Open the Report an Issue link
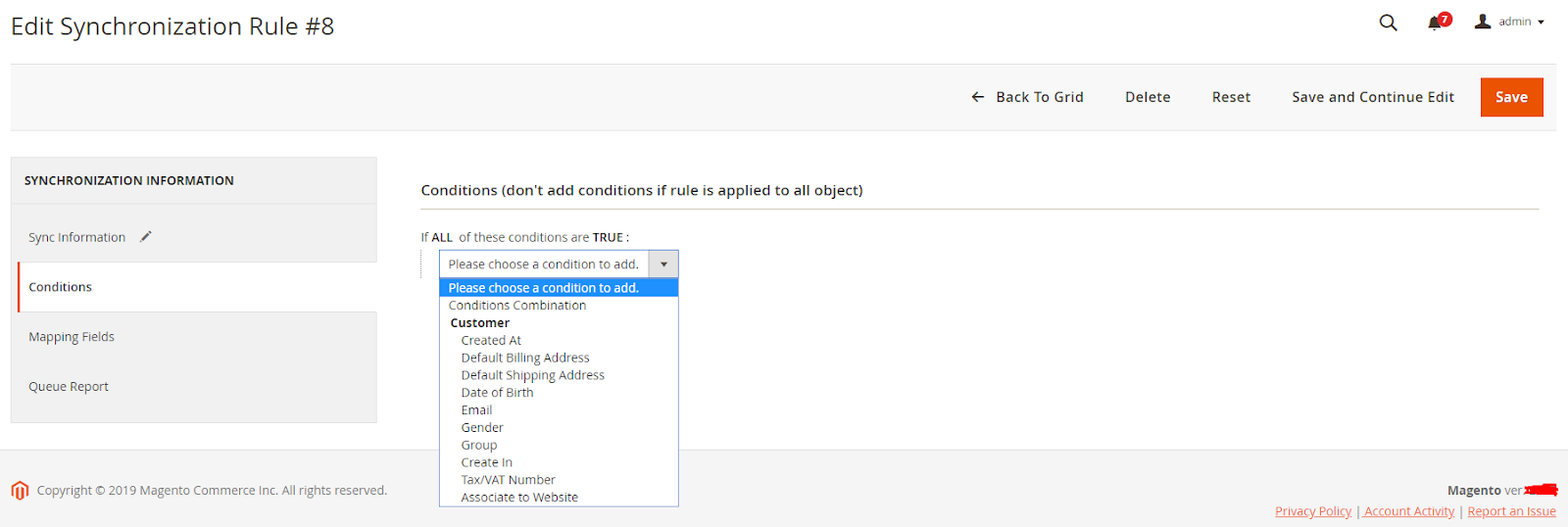Viewport: 1568px width, 527px height. [1511, 511]
